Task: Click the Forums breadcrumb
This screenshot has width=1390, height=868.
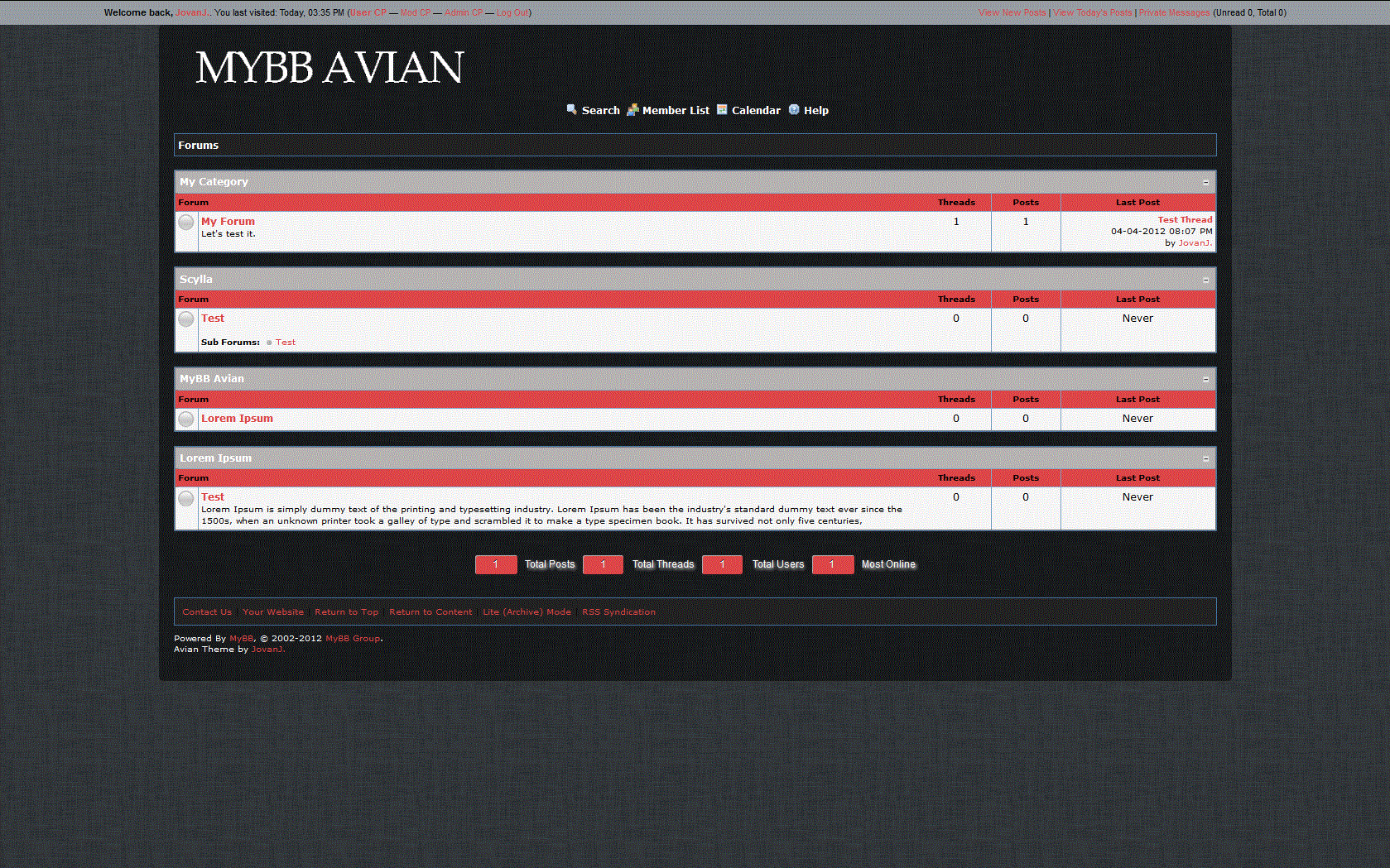Action: (x=199, y=145)
